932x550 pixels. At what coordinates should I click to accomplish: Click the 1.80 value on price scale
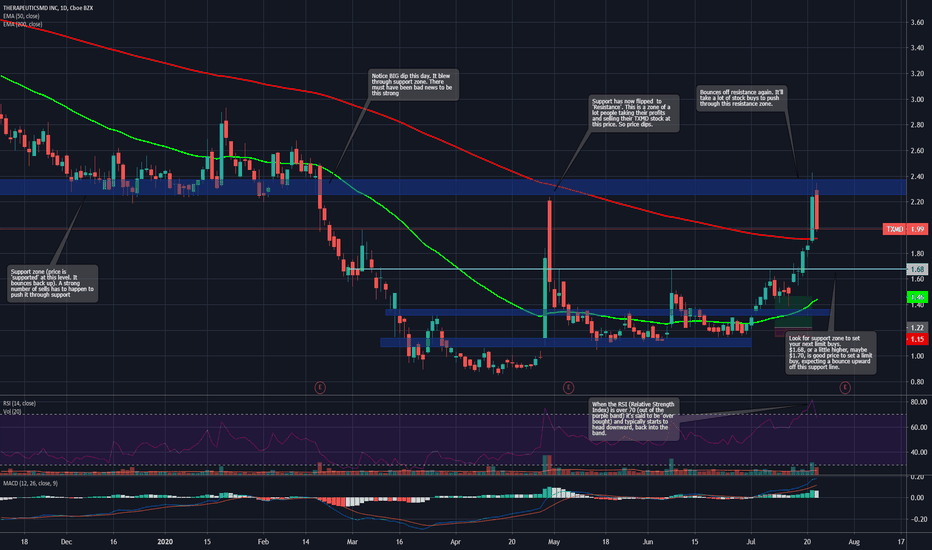917,254
